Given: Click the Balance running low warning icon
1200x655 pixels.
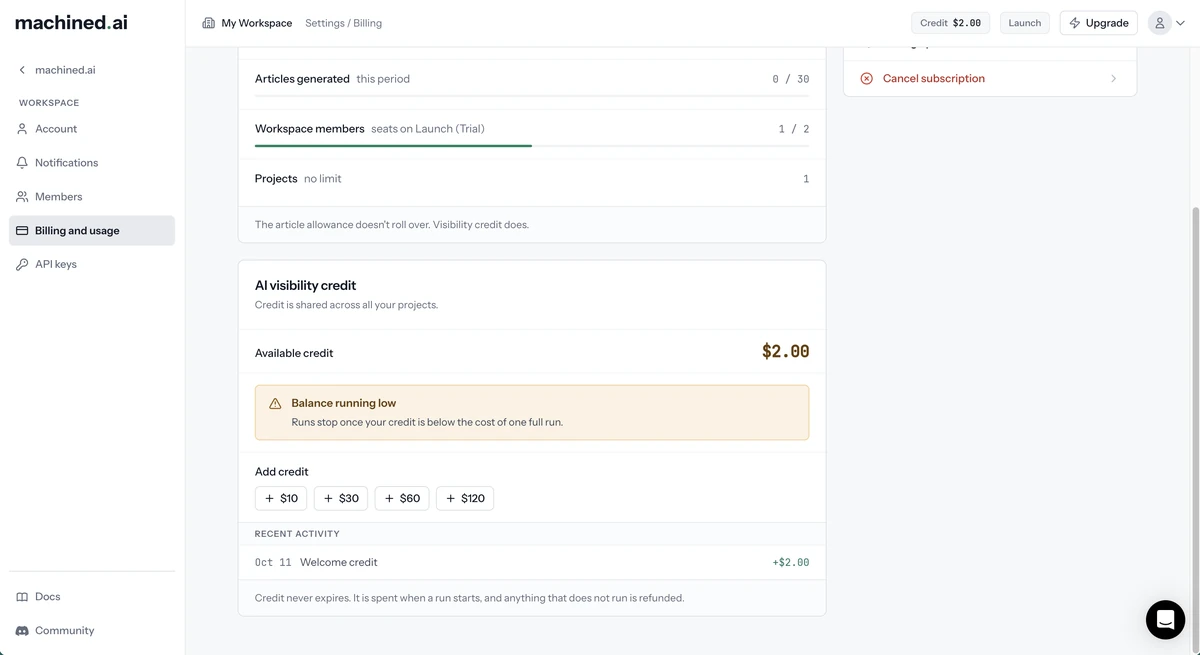Looking at the screenshot, I should 275,404.
